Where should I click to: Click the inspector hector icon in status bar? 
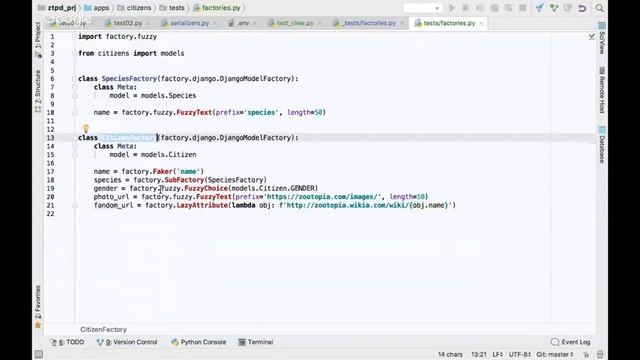(600, 355)
